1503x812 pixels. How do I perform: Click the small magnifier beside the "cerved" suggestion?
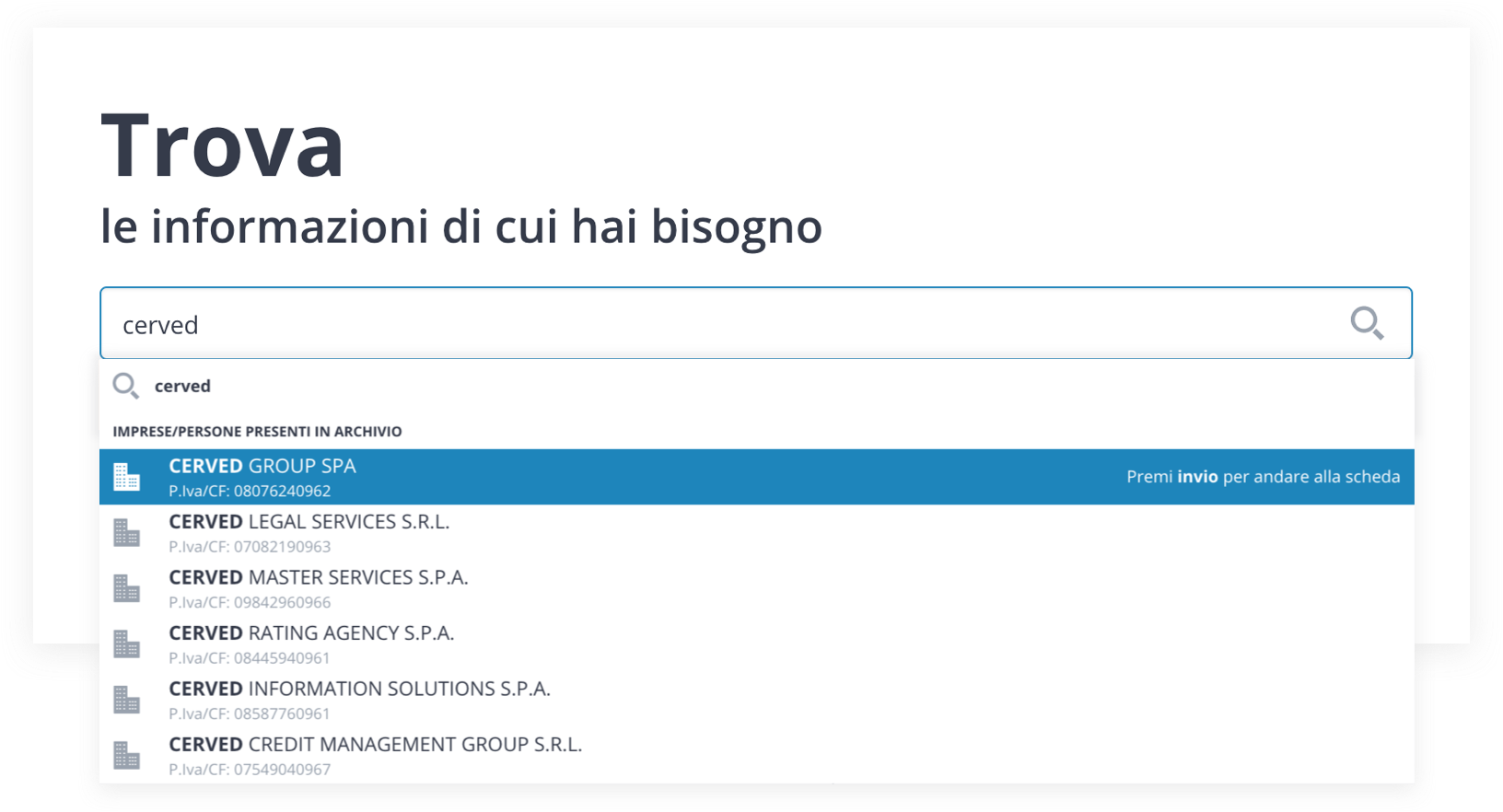pos(126,386)
